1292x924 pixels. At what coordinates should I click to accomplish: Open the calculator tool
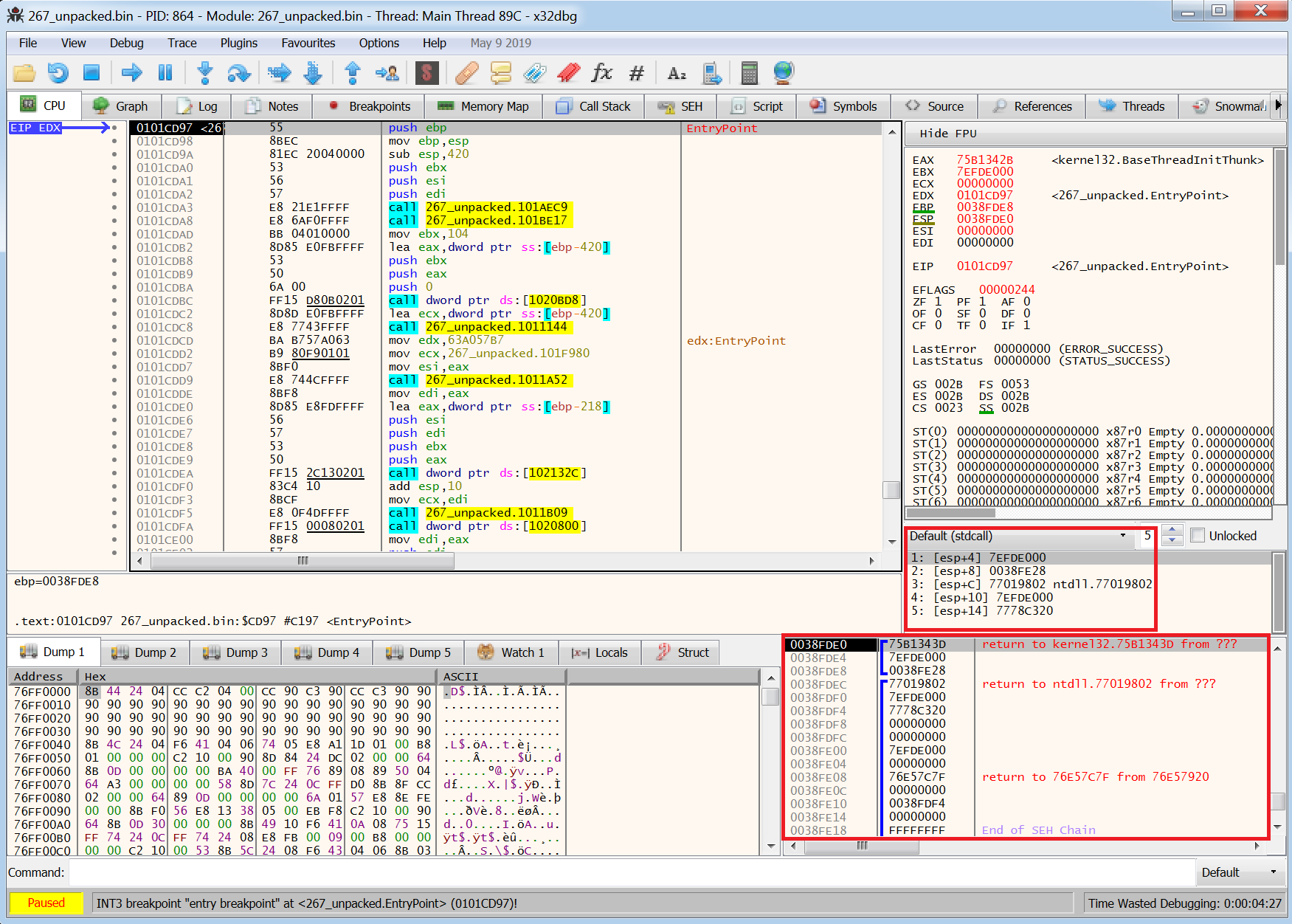(x=749, y=72)
